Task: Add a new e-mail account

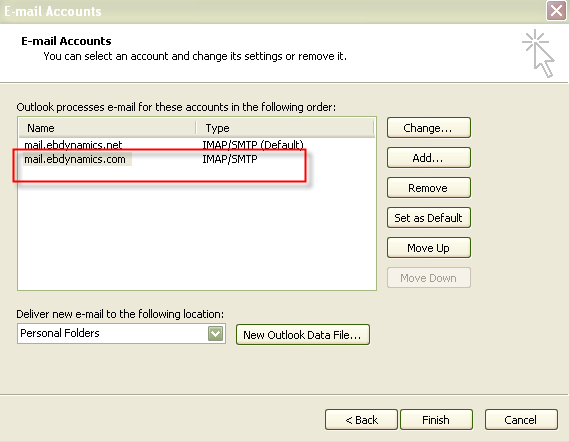Action: coord(429,158)
